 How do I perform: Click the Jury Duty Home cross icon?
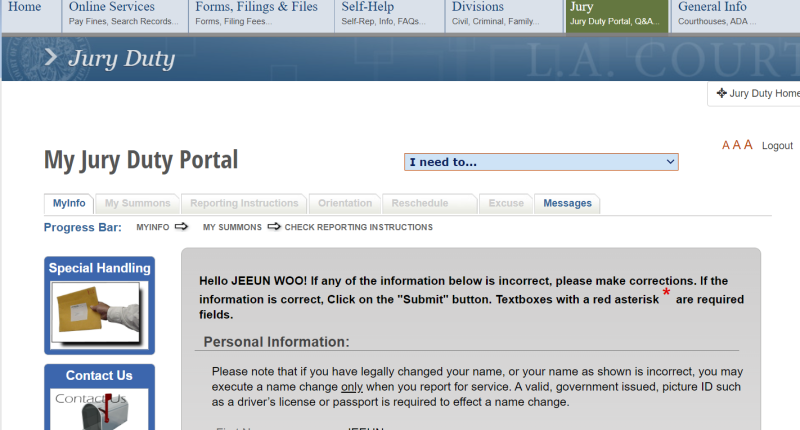pyautogui.click(x=721, y=93)
